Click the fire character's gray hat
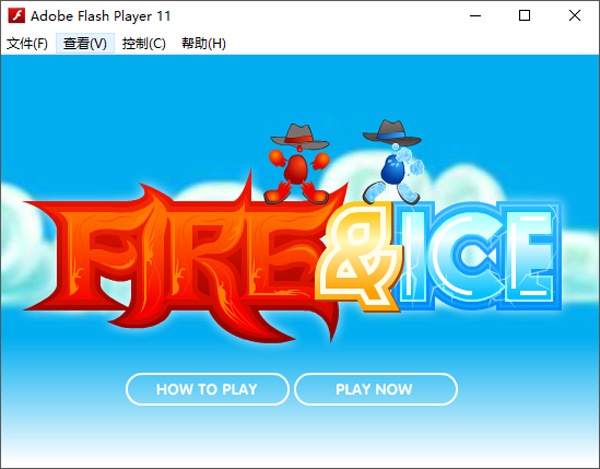The height and width of the screenshot is (469, 600). (x=299, y=136)
